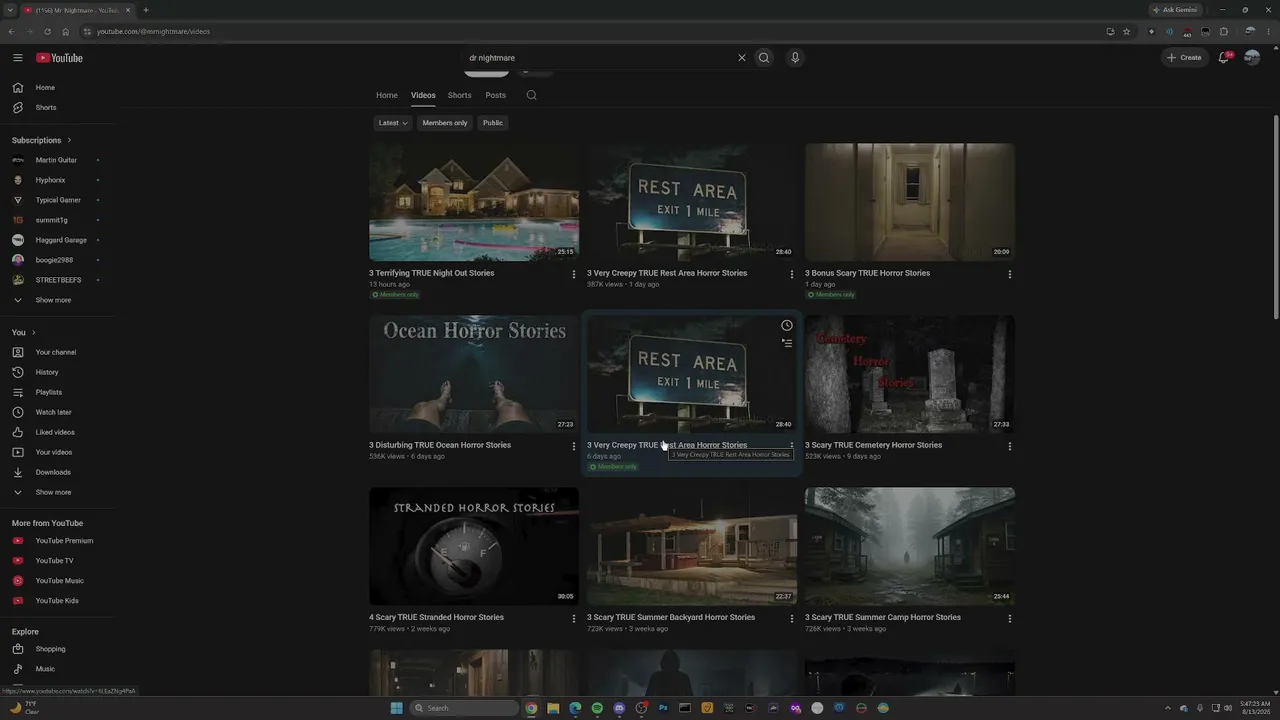This screenshot has width=1280, height=720.
Task: Click the YouTube logo
Action: tap(60, 58)
